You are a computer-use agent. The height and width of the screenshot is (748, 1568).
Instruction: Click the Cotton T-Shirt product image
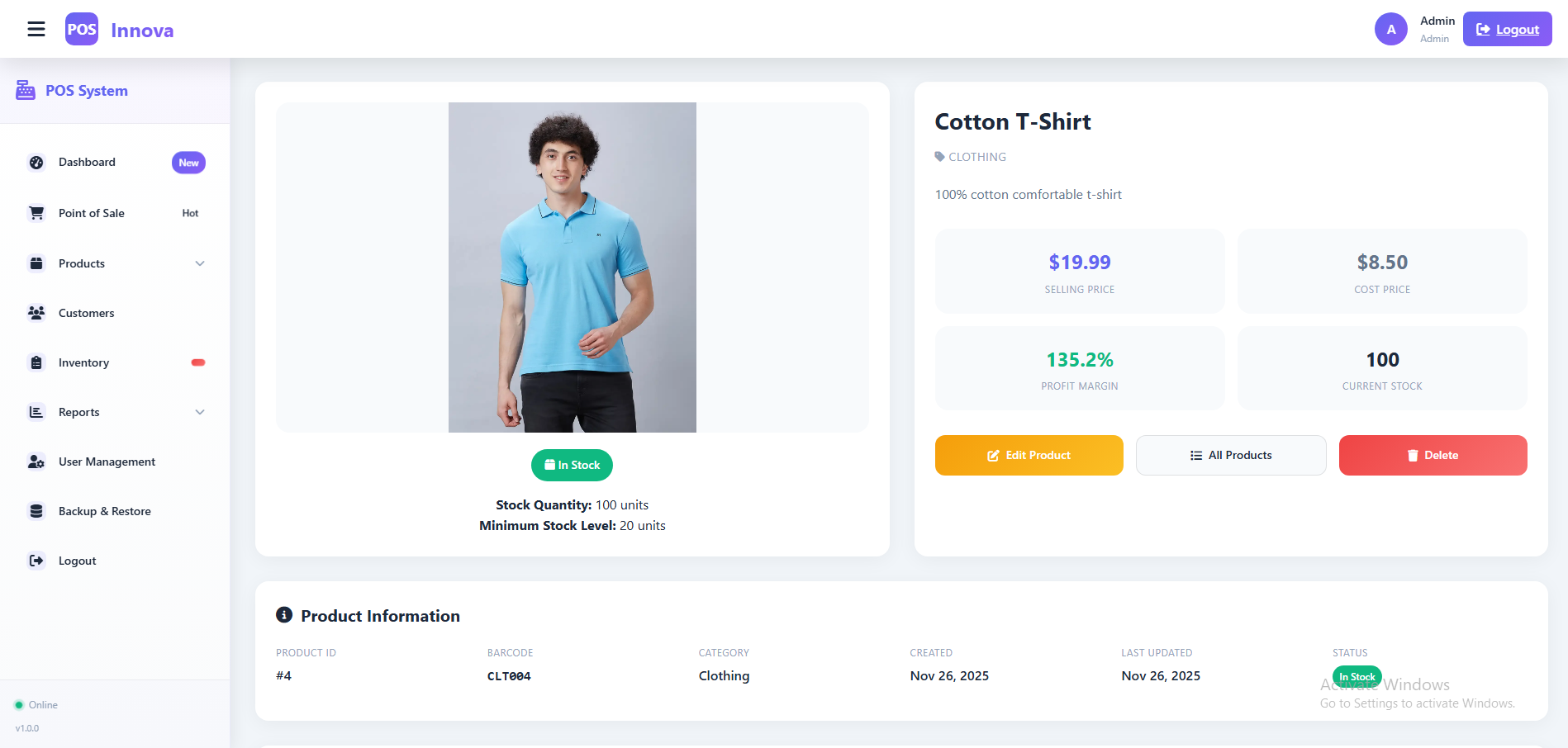(573, 267)
